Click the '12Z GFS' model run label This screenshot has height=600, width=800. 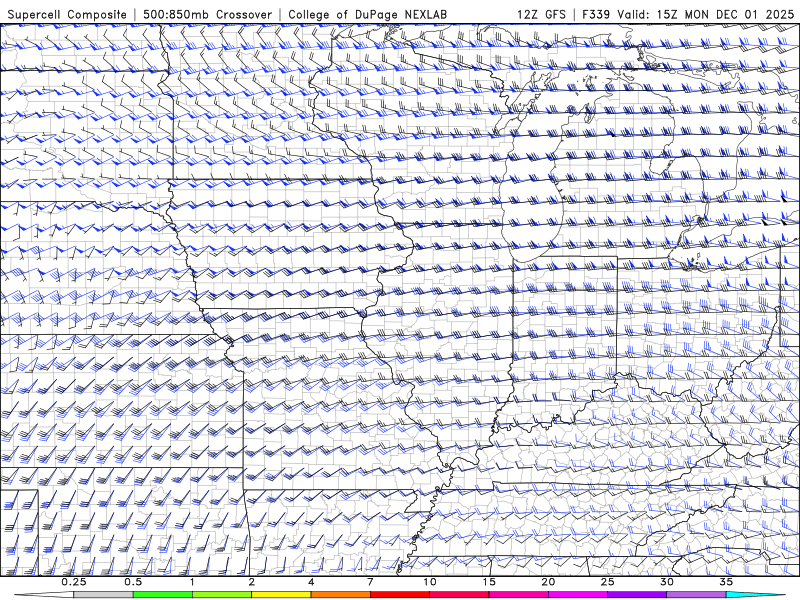[x=541, y=14]
